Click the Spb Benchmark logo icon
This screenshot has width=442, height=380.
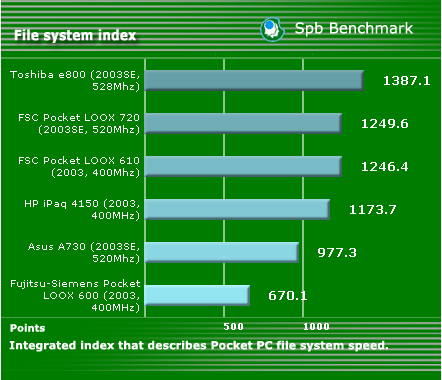coord(272,30)
